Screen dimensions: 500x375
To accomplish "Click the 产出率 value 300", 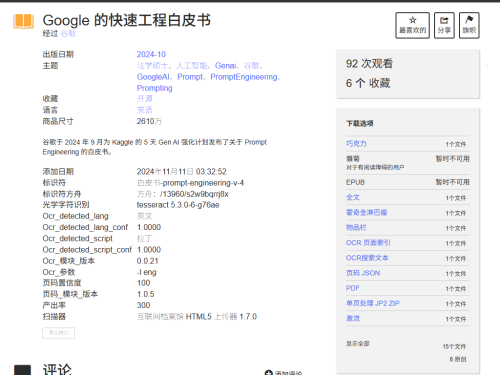I will click(143, 305).
